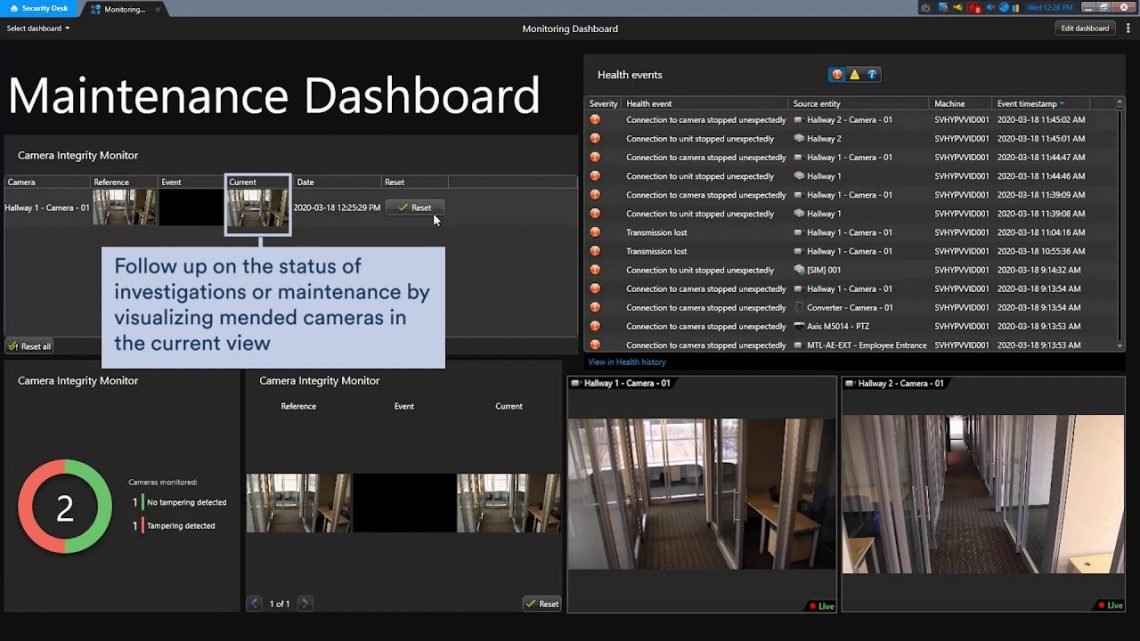Open the Select dashboard dropdown

point(37,28)
